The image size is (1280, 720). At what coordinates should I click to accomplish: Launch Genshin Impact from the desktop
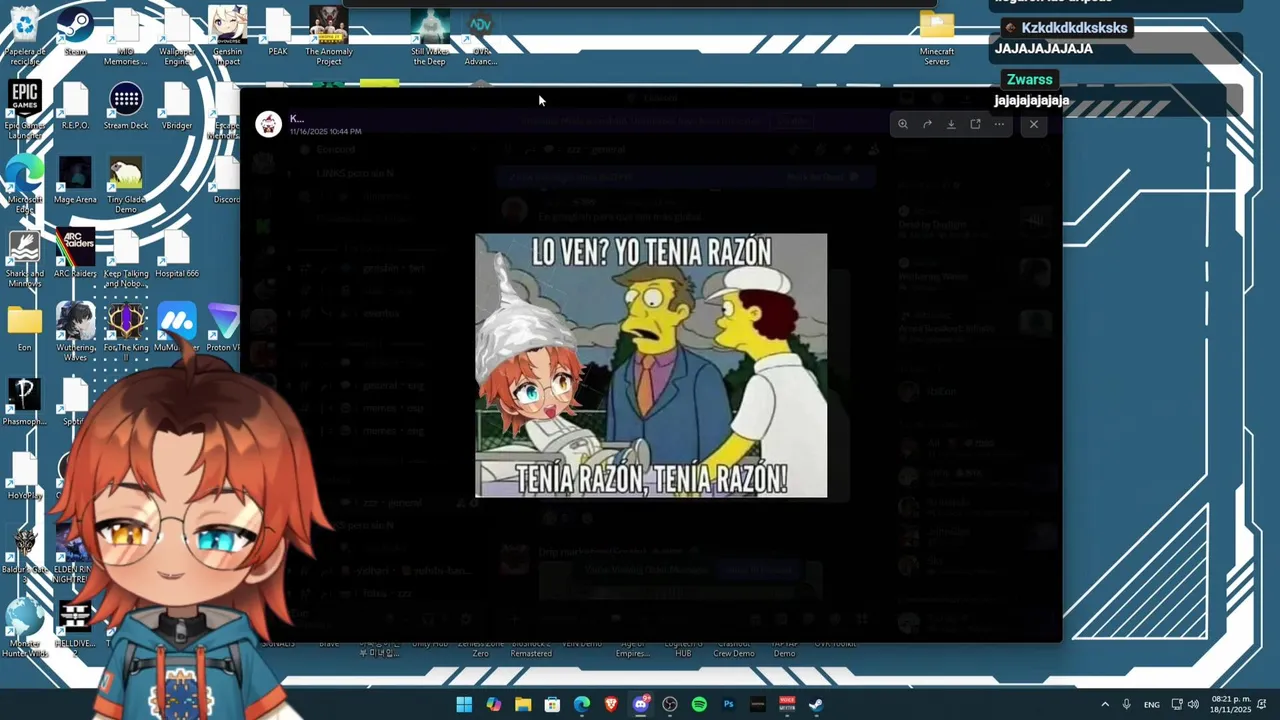(x=227, y=37)
